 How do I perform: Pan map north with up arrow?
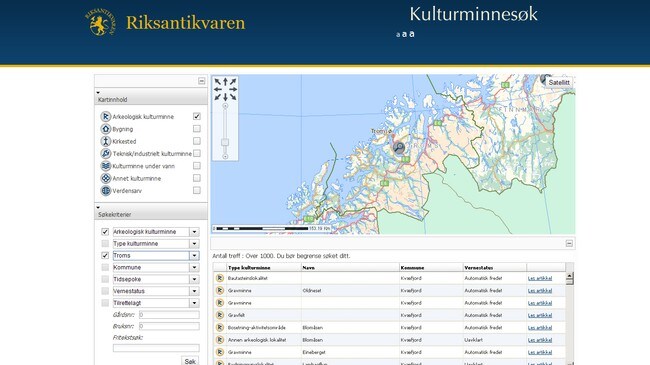[226, 82]
